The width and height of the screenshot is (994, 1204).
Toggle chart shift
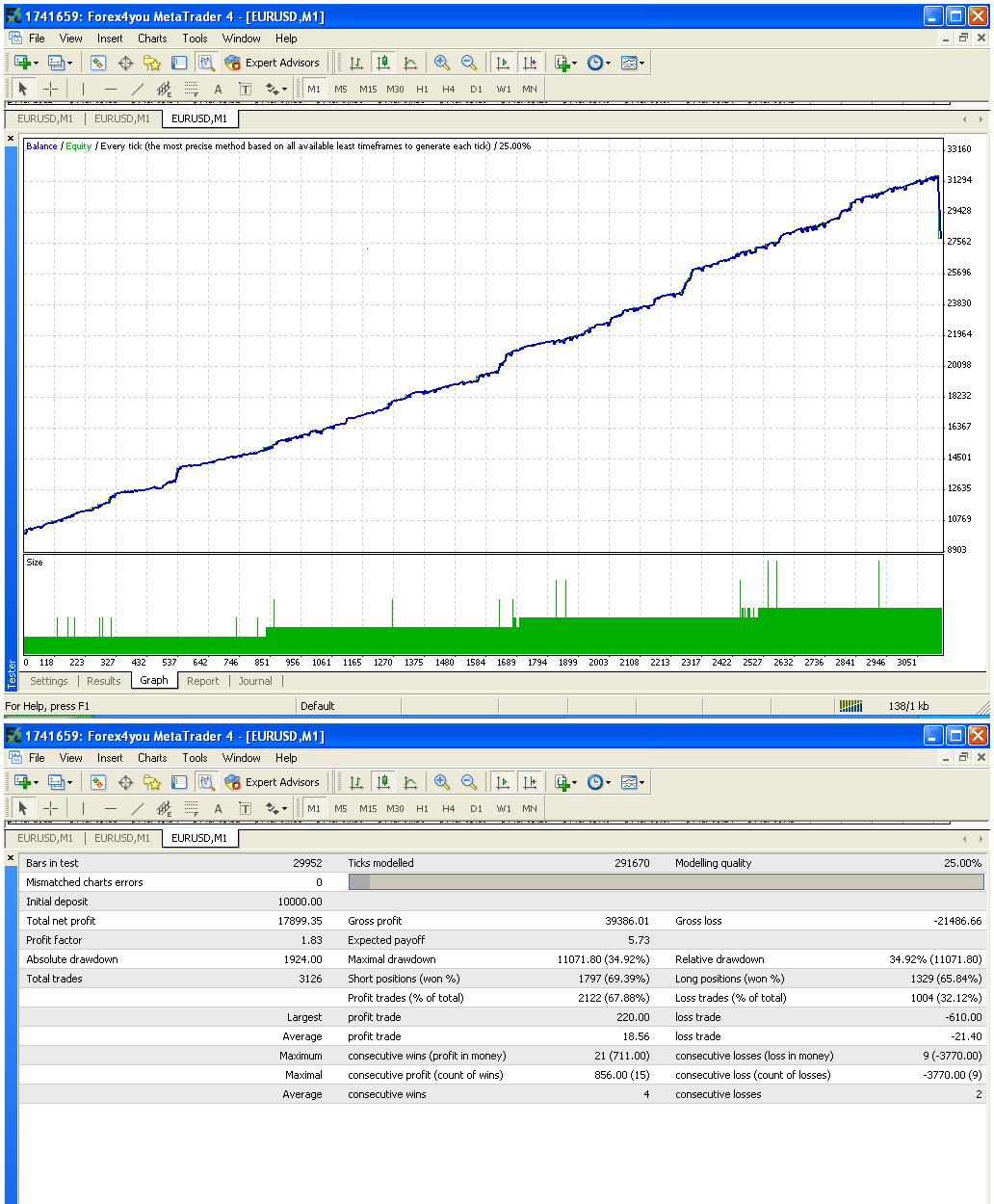529,62
